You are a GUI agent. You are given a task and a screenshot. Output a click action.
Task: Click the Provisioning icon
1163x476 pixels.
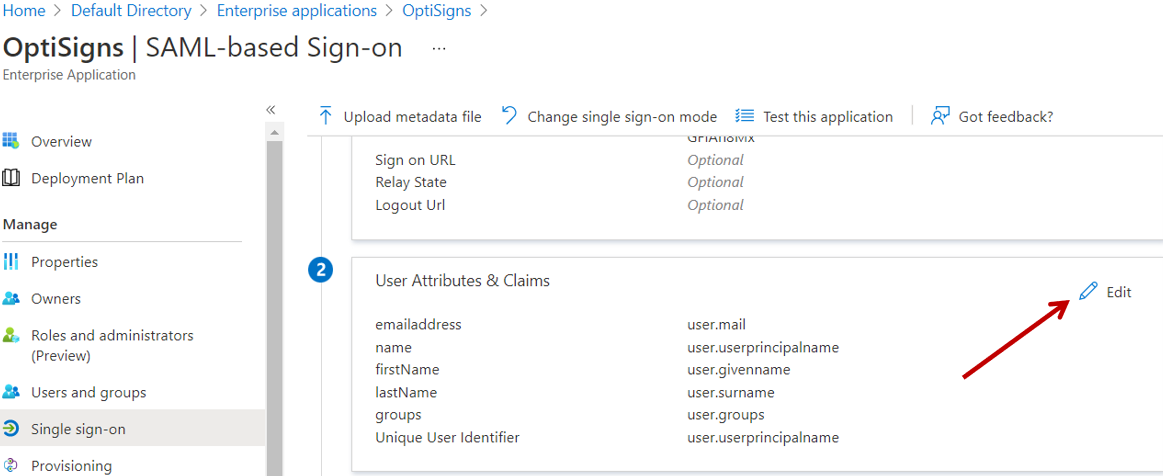(x=10, y=466)
